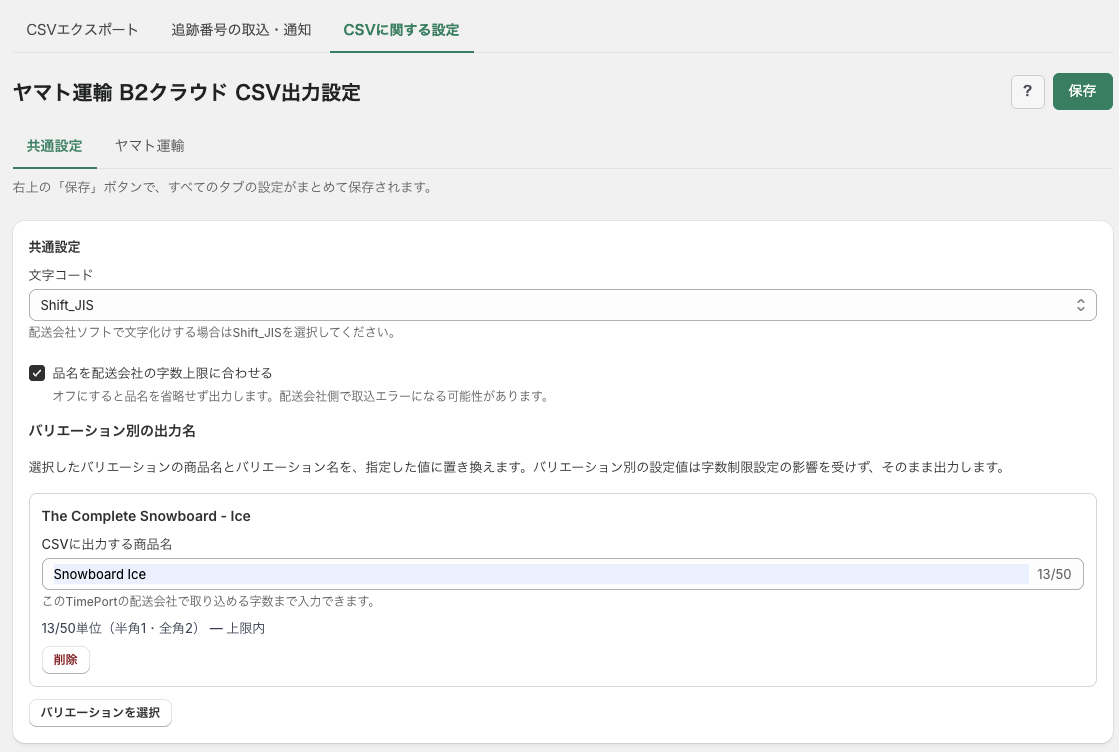Click the heading ヤマト運輸 B2クラウド CSV出力設定
Screen dimensions: 1119x752
(186, 93)
